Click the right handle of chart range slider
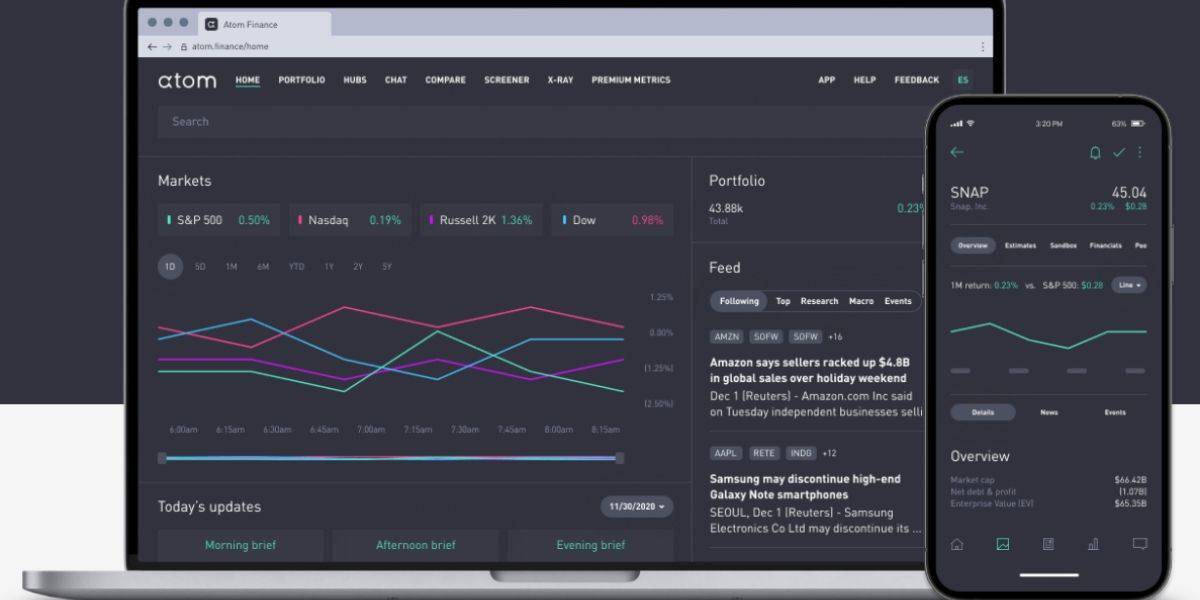This screenshot has width=1200, height=600. (620, 458)
